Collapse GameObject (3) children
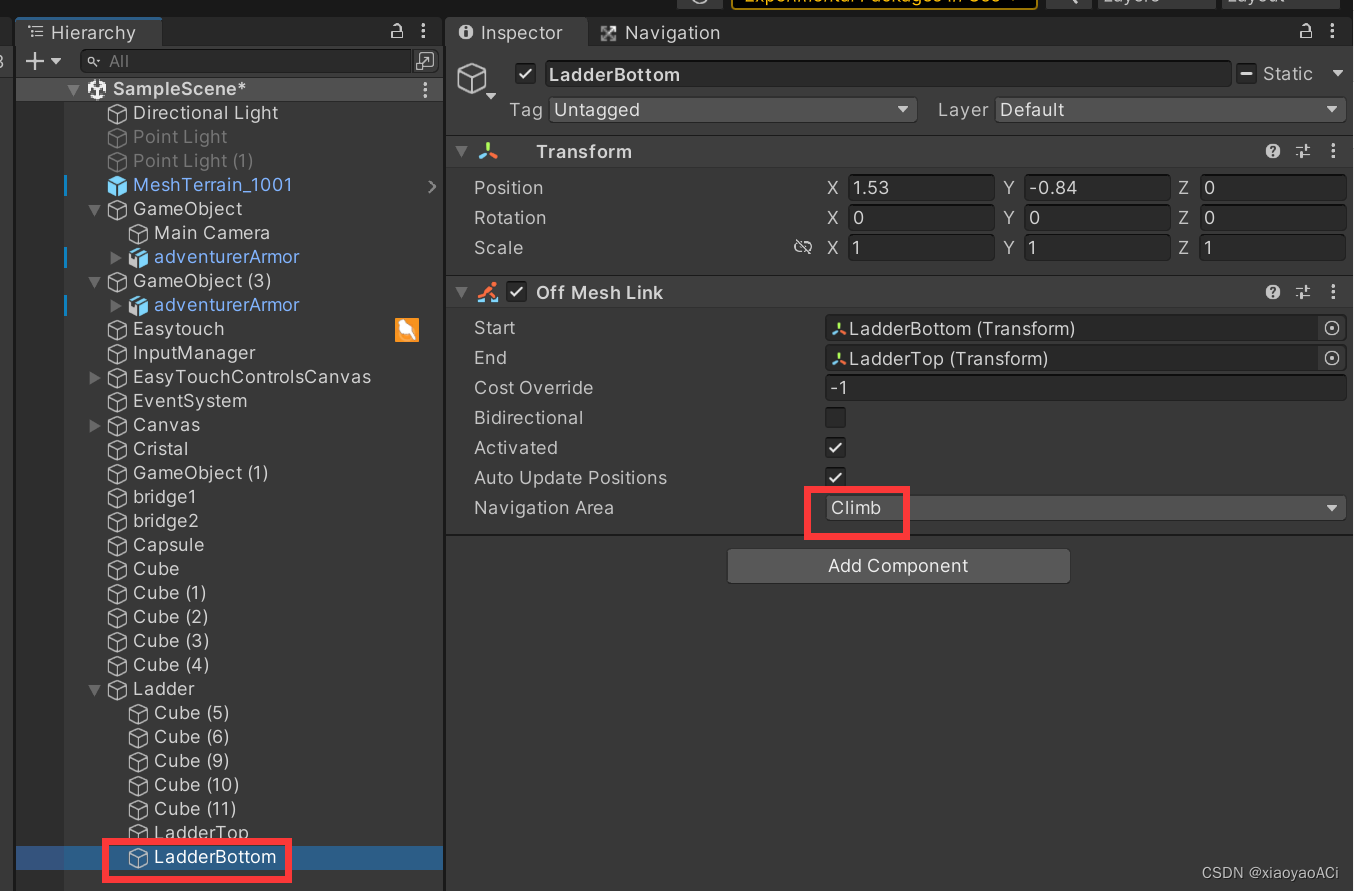Screen dimensions: 1354x891 click(x=95, y=282)
